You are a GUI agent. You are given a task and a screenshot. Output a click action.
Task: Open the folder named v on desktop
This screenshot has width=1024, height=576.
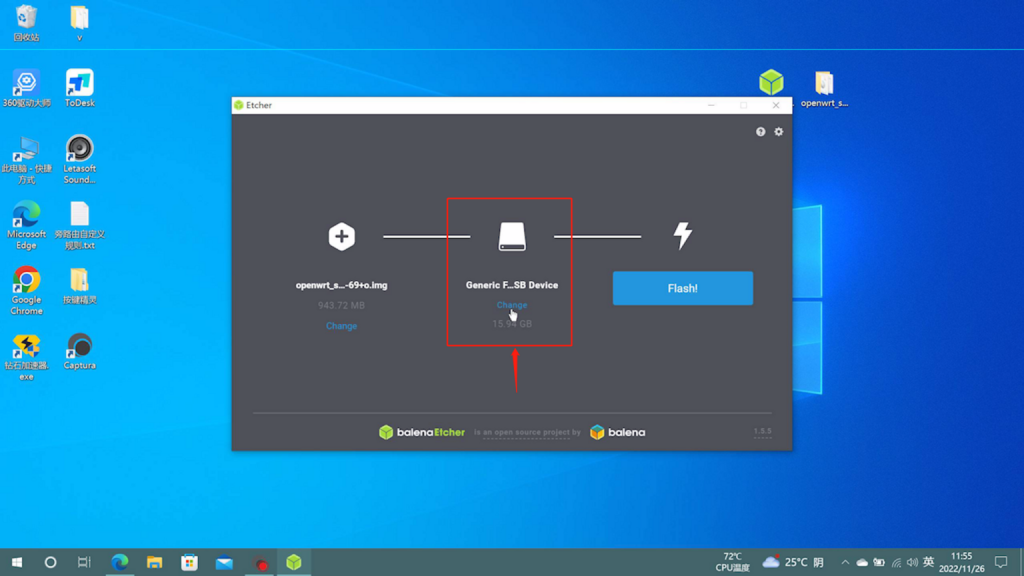click(x=79, y=23)
